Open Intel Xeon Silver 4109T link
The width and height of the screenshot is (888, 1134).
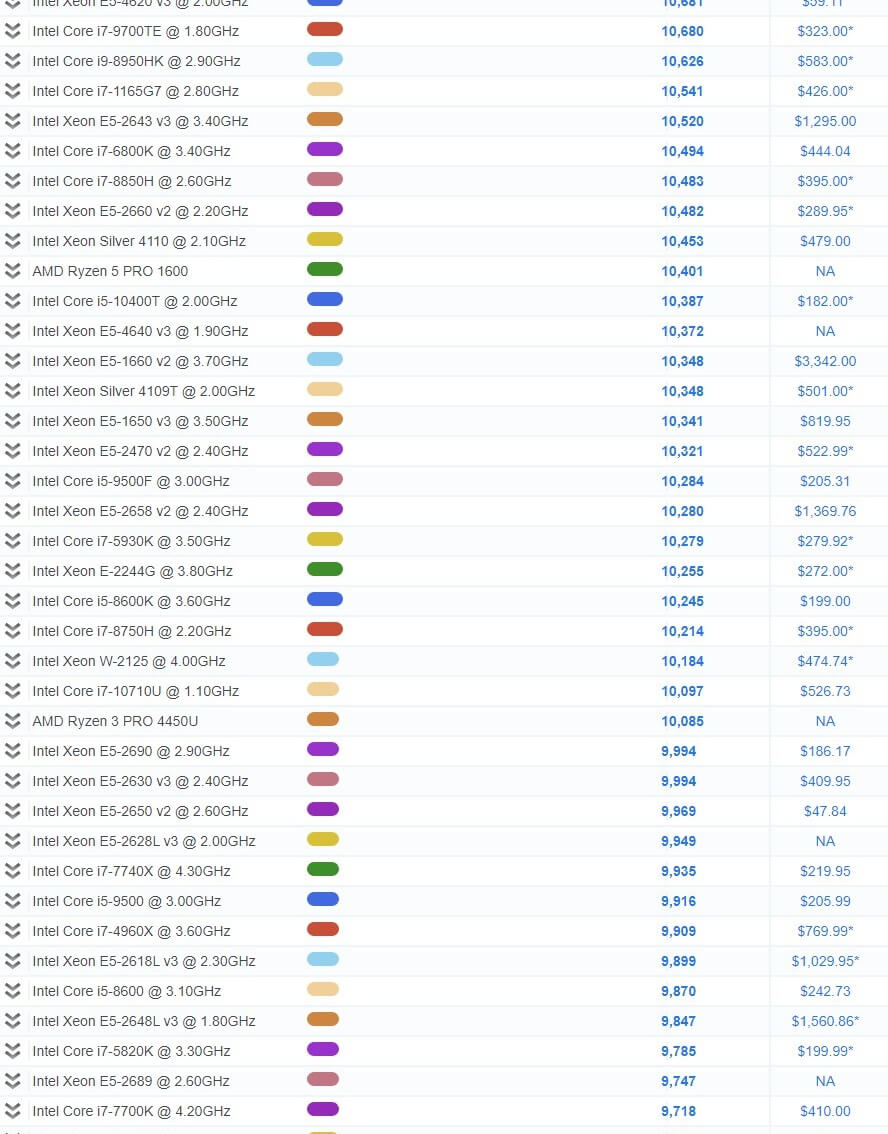click(x=144, y=391)
